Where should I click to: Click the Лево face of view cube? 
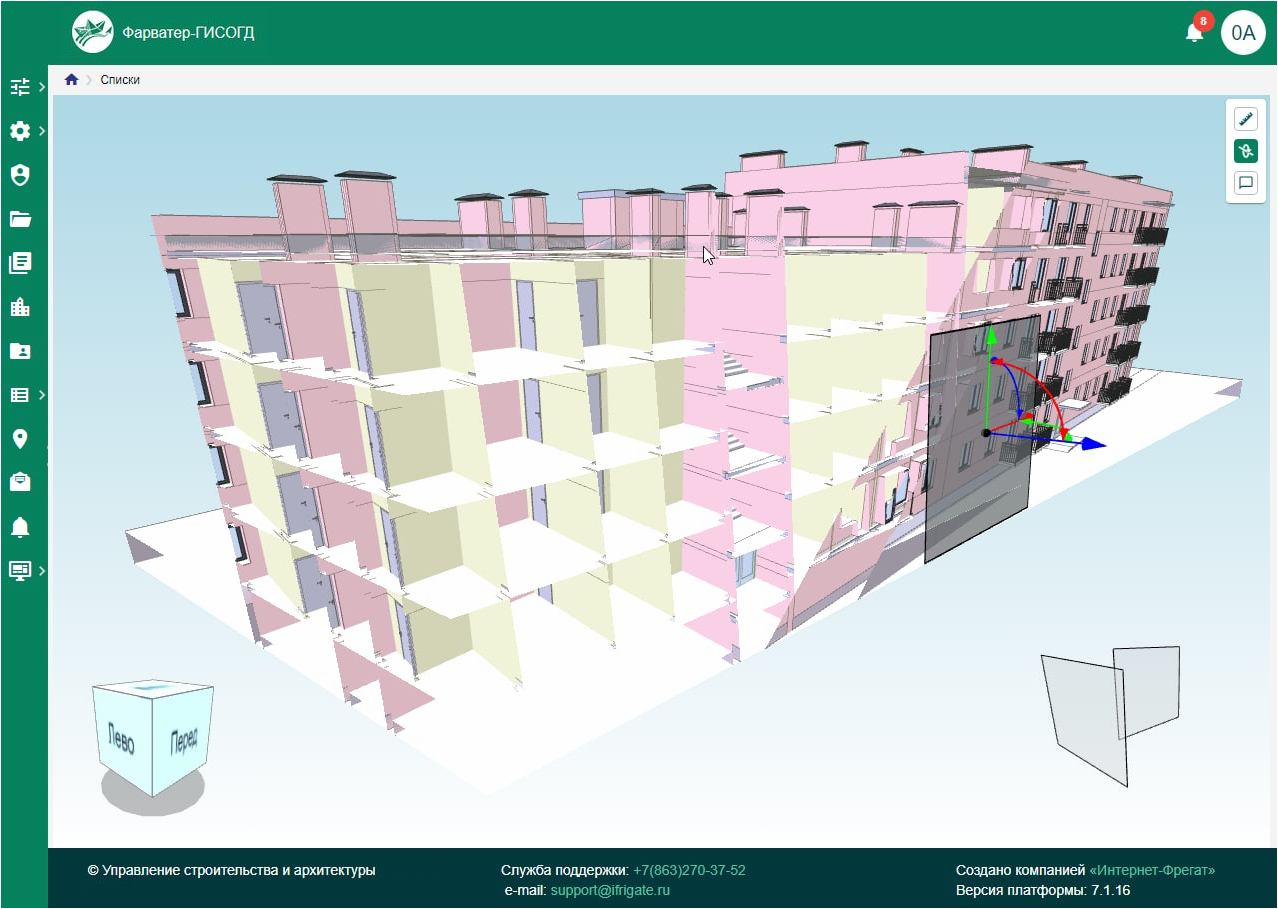point(121,738)
